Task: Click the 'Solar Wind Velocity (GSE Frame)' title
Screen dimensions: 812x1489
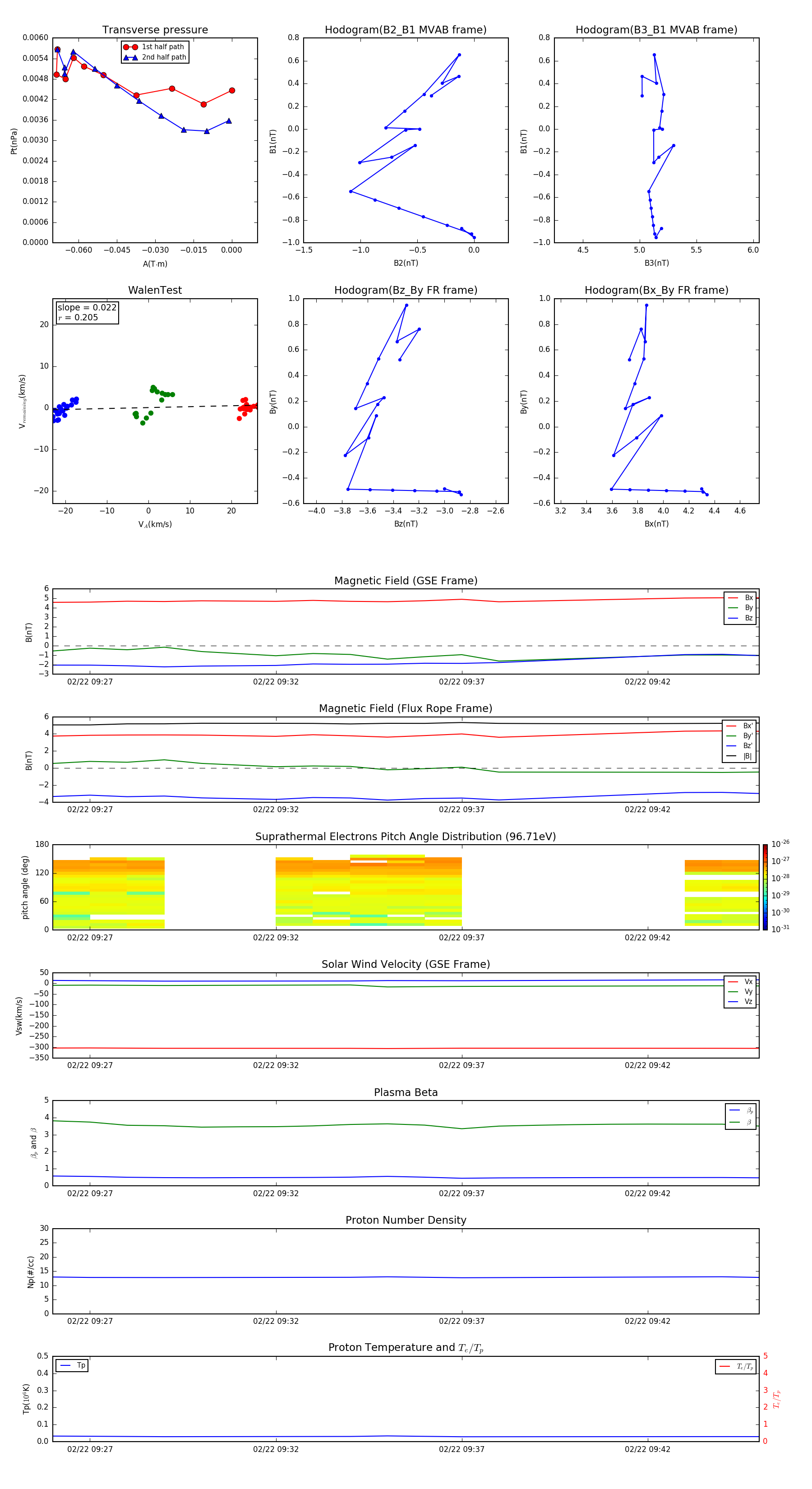Action: 406,965
